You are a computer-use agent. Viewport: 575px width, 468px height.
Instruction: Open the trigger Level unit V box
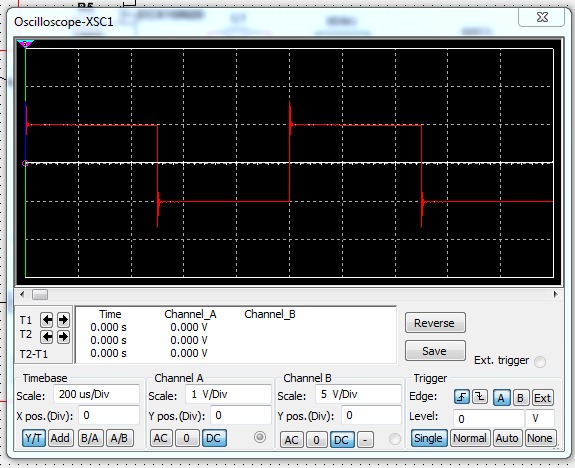[x=540, y=418]
